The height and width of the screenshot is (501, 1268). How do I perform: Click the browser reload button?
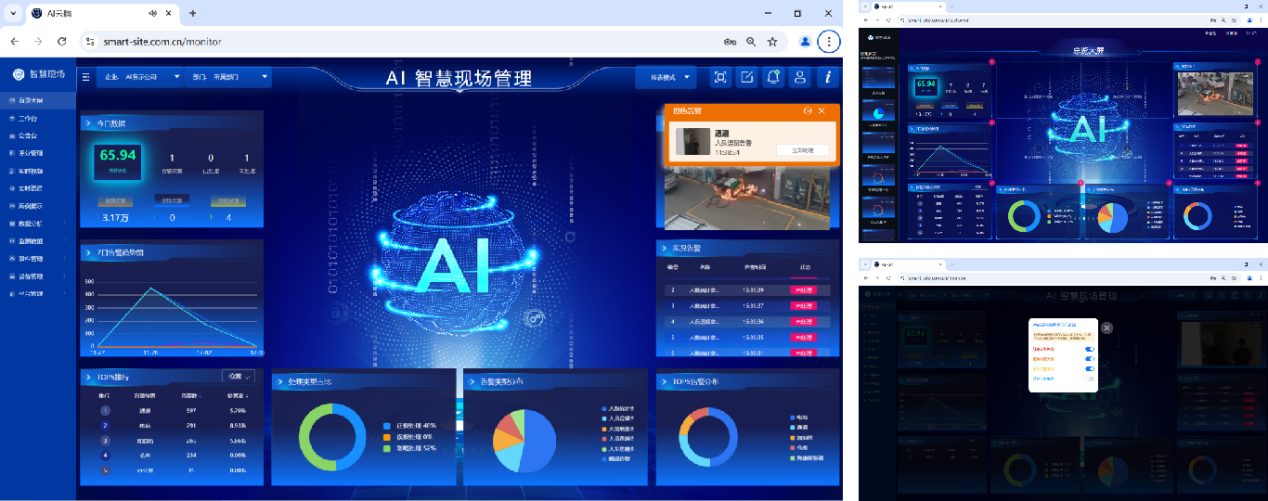[62, 42]
